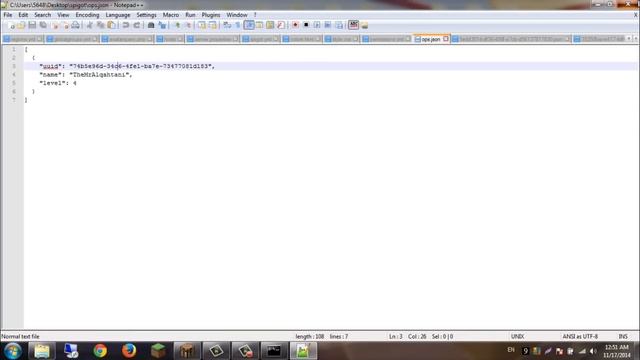Open the Window menu
Viewport: 640px width, 360px height.
[237, 15]
